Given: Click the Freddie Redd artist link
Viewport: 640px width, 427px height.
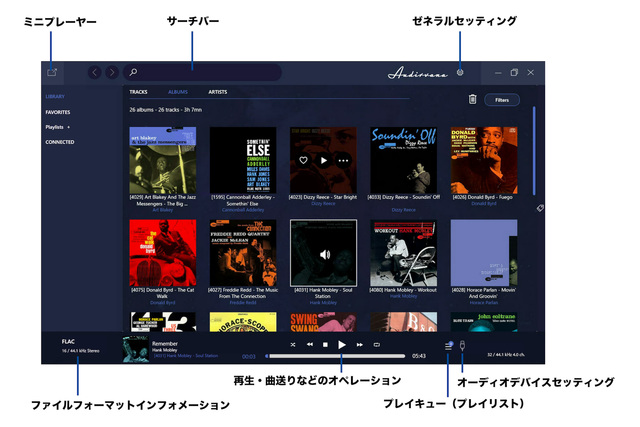Looking at the screenshot, I should 243,302.
